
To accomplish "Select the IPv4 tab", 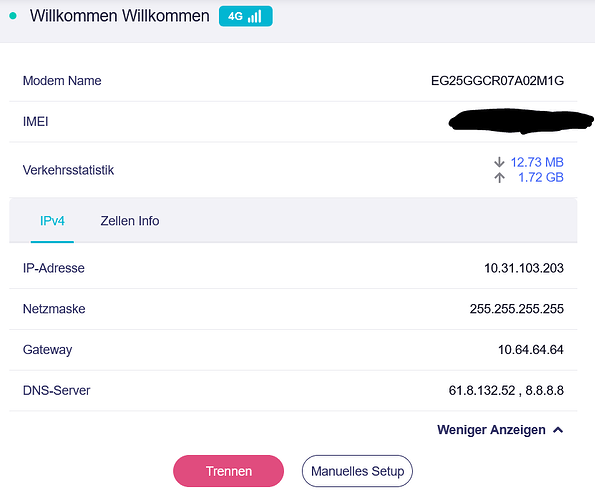I will [52, 221].
